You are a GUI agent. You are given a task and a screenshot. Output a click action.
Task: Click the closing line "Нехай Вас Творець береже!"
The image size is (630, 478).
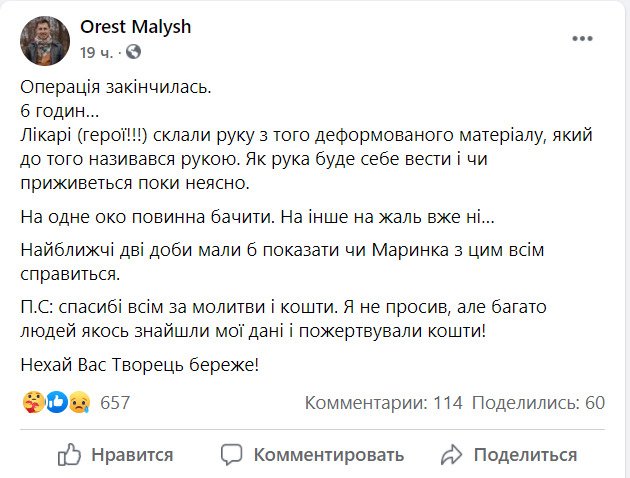[139, 365]
